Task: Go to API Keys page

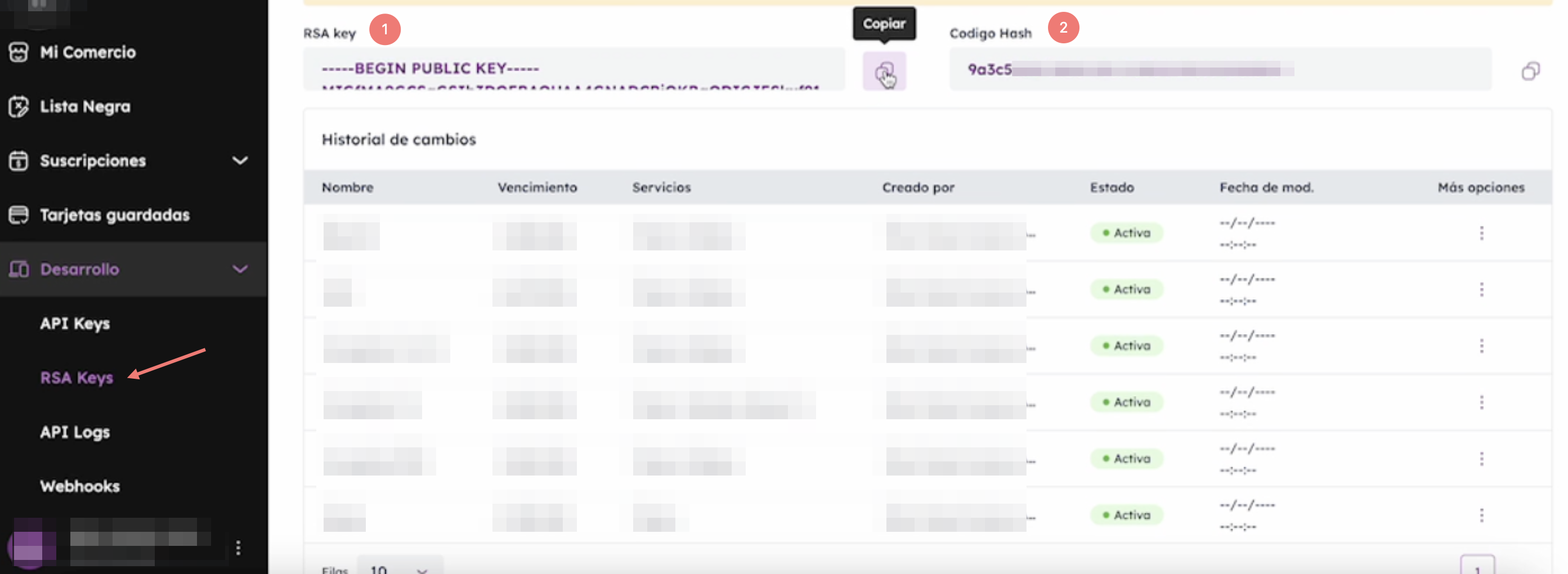Action: click(75, 323)
